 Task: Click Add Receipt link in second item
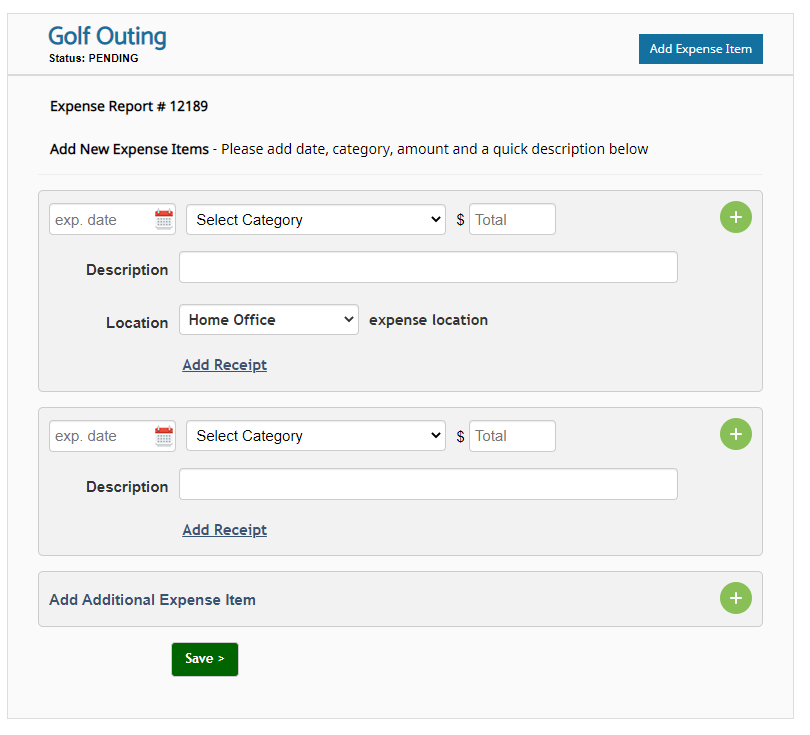click(224, 530)
